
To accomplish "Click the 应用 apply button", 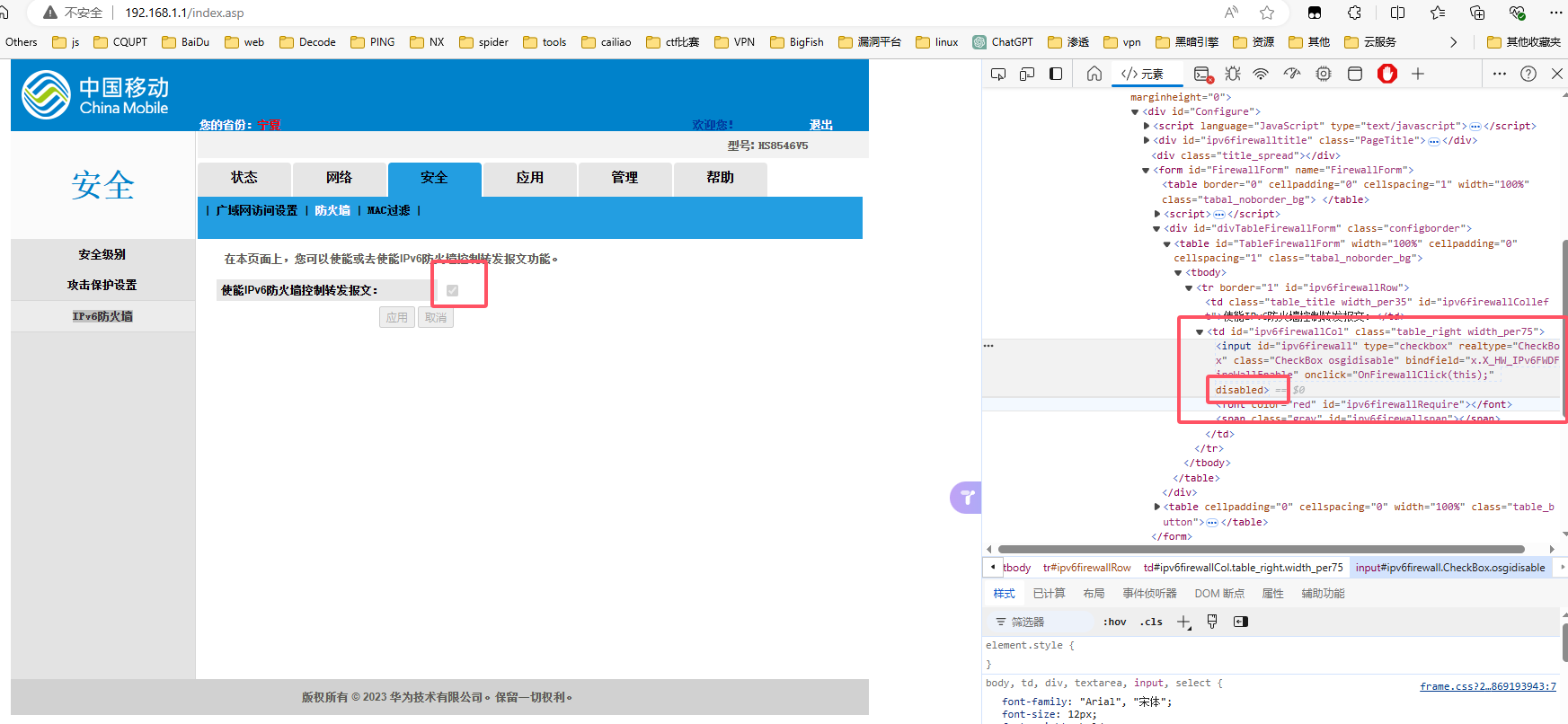I will pyautogui.click(x=397, y=317).
